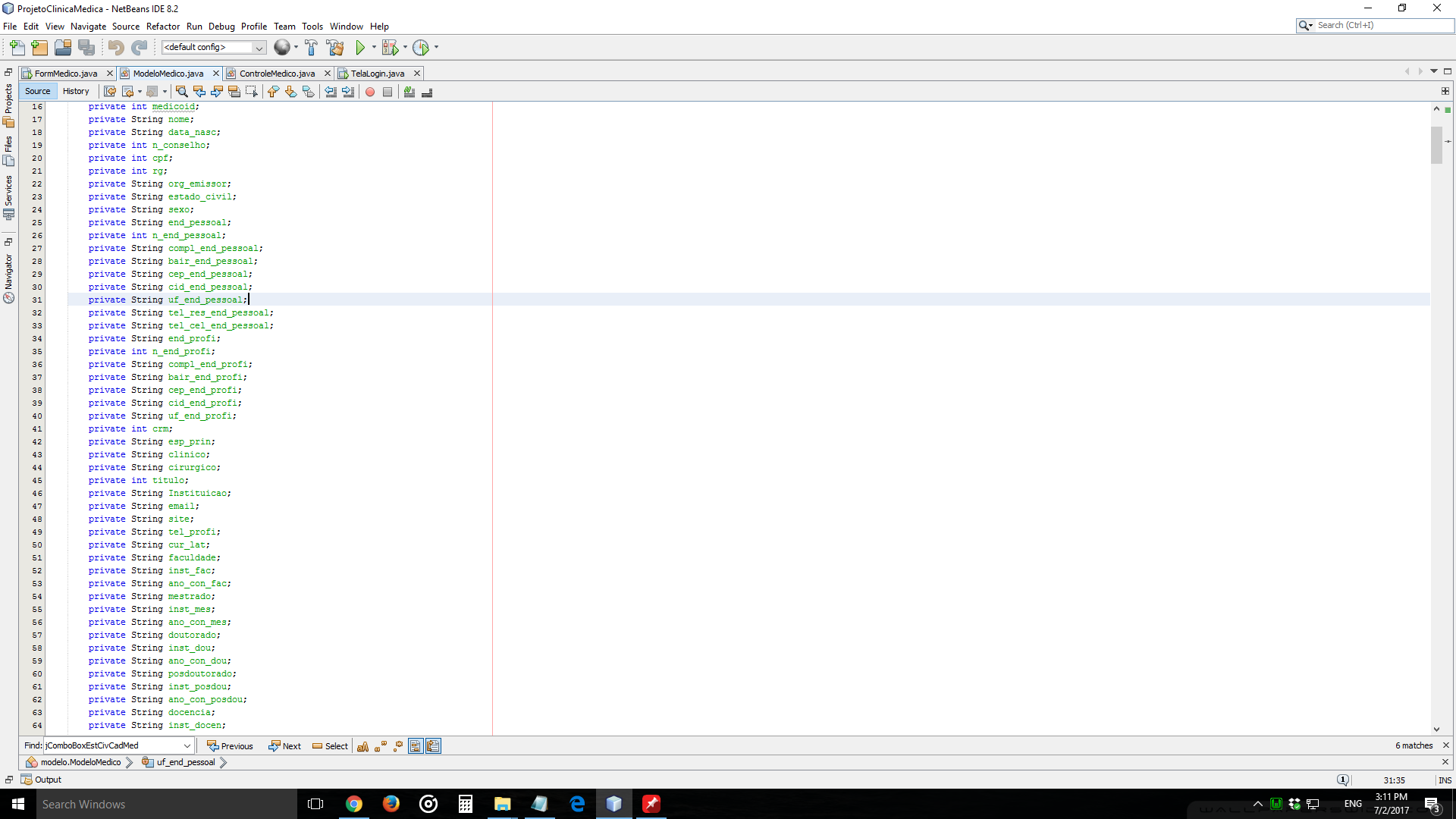1456x819 pixels.
Task: Switch to ControleMedico.java tab
Action: [277, 74]
